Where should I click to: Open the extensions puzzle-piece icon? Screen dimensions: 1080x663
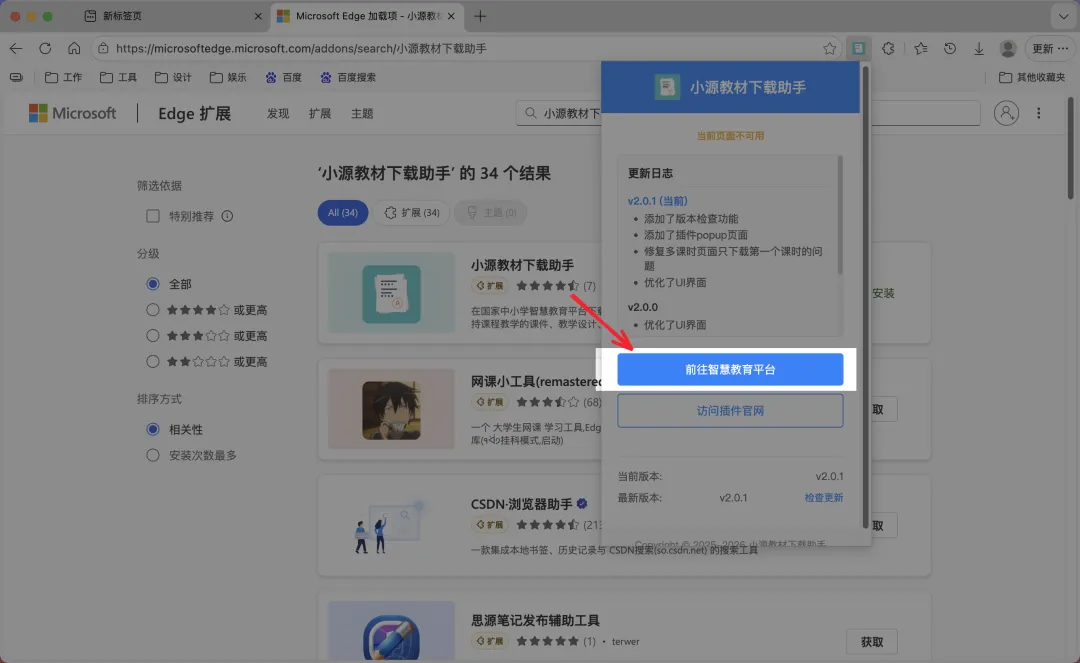(x=889, y=48)
